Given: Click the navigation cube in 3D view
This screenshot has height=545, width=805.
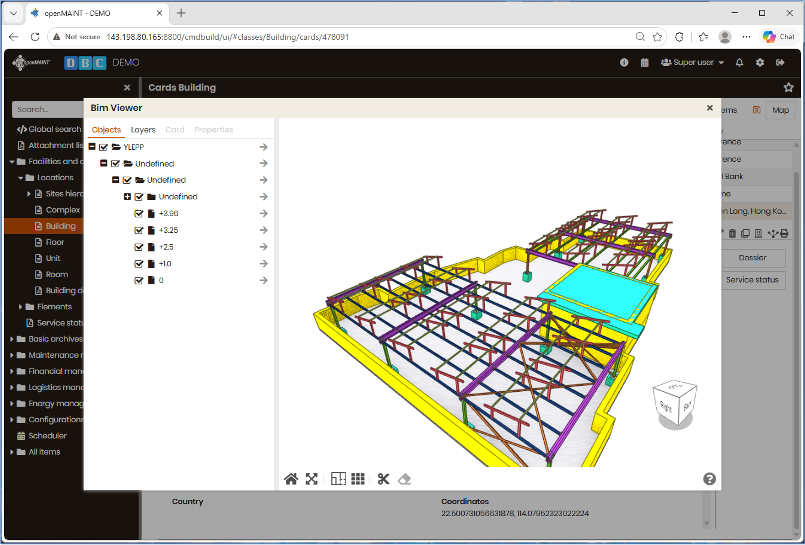Looking at the screenshot, I should pyautogui.click(x=675, y=404).
